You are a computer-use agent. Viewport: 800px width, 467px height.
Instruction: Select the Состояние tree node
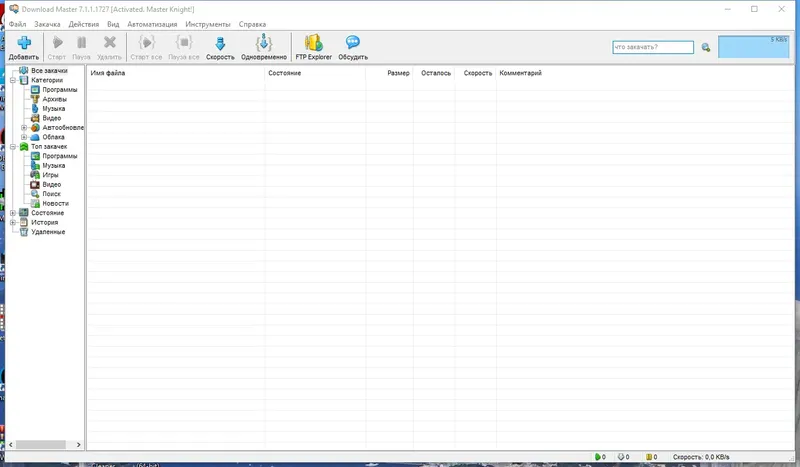tap(47, 213)
